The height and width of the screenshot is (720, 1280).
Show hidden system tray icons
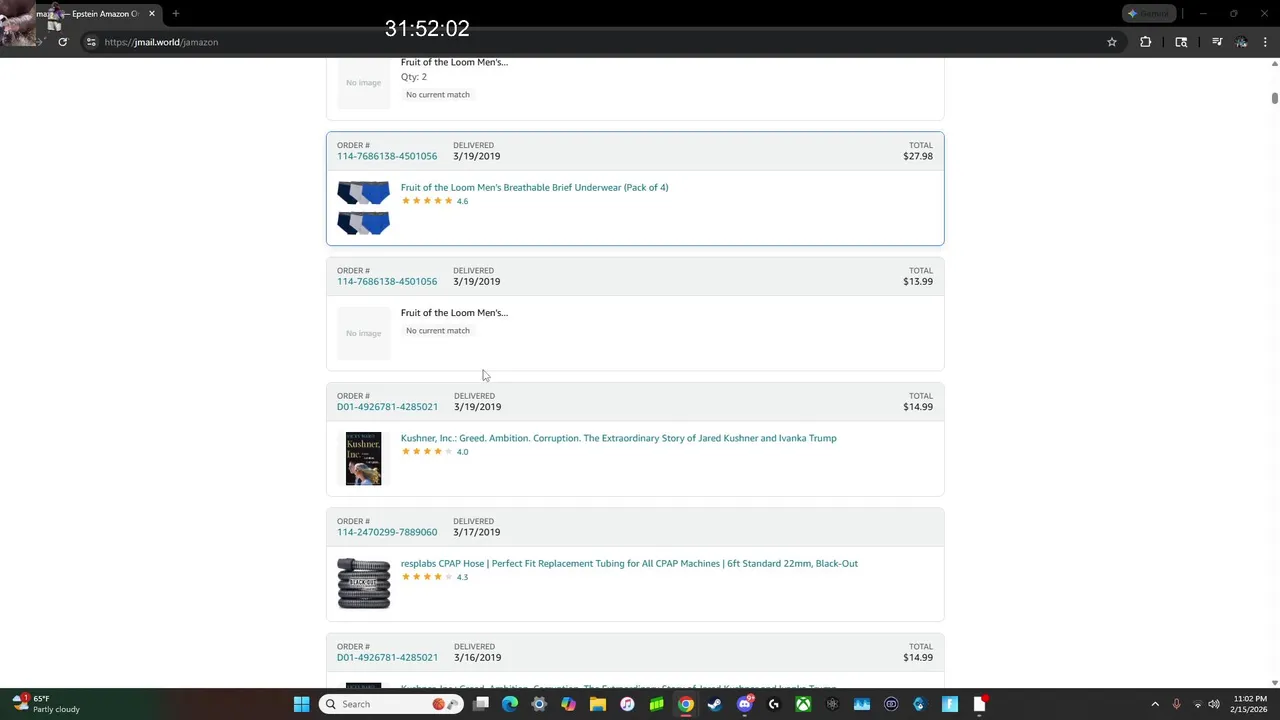coord(1155,704)
